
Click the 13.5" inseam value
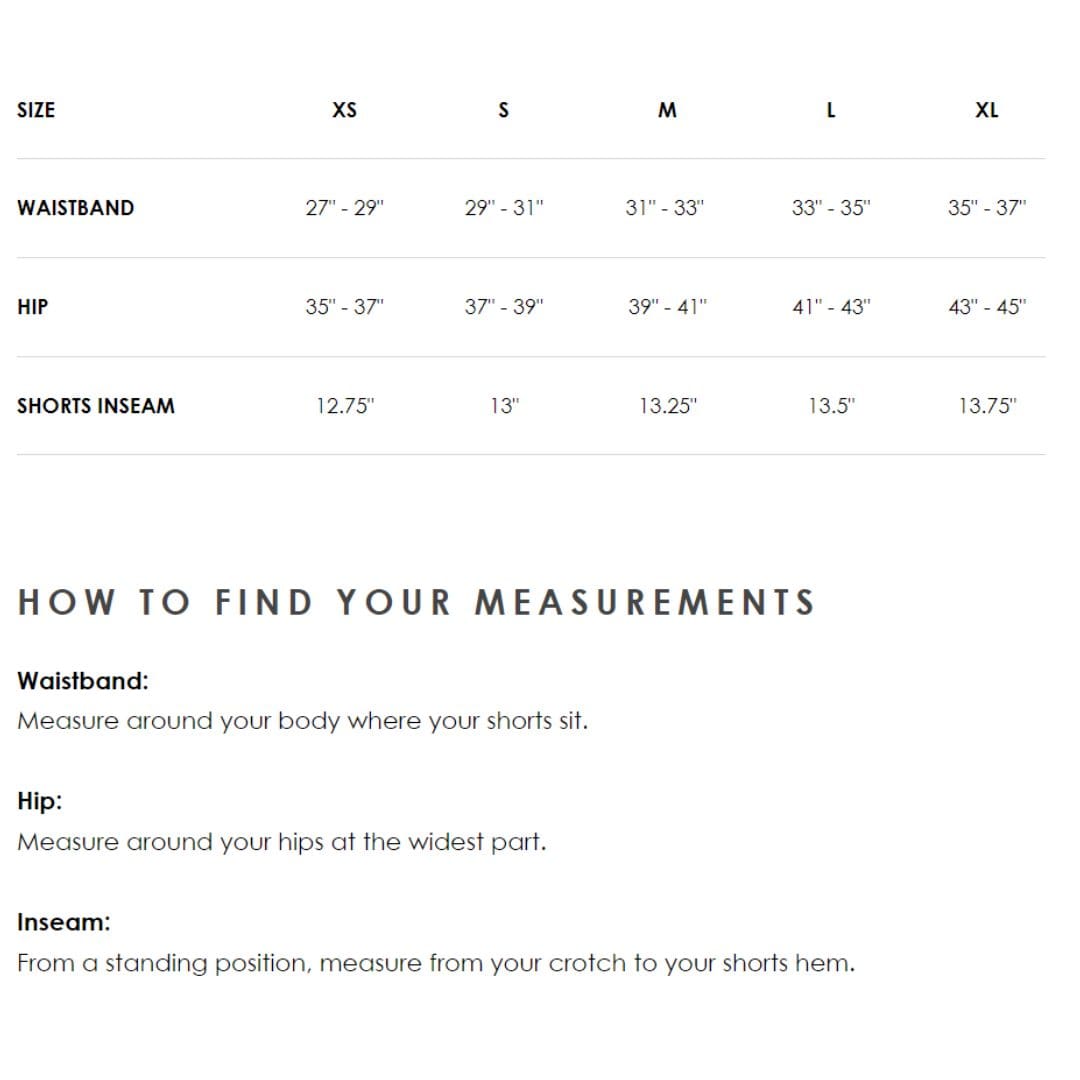click(831, 406)
